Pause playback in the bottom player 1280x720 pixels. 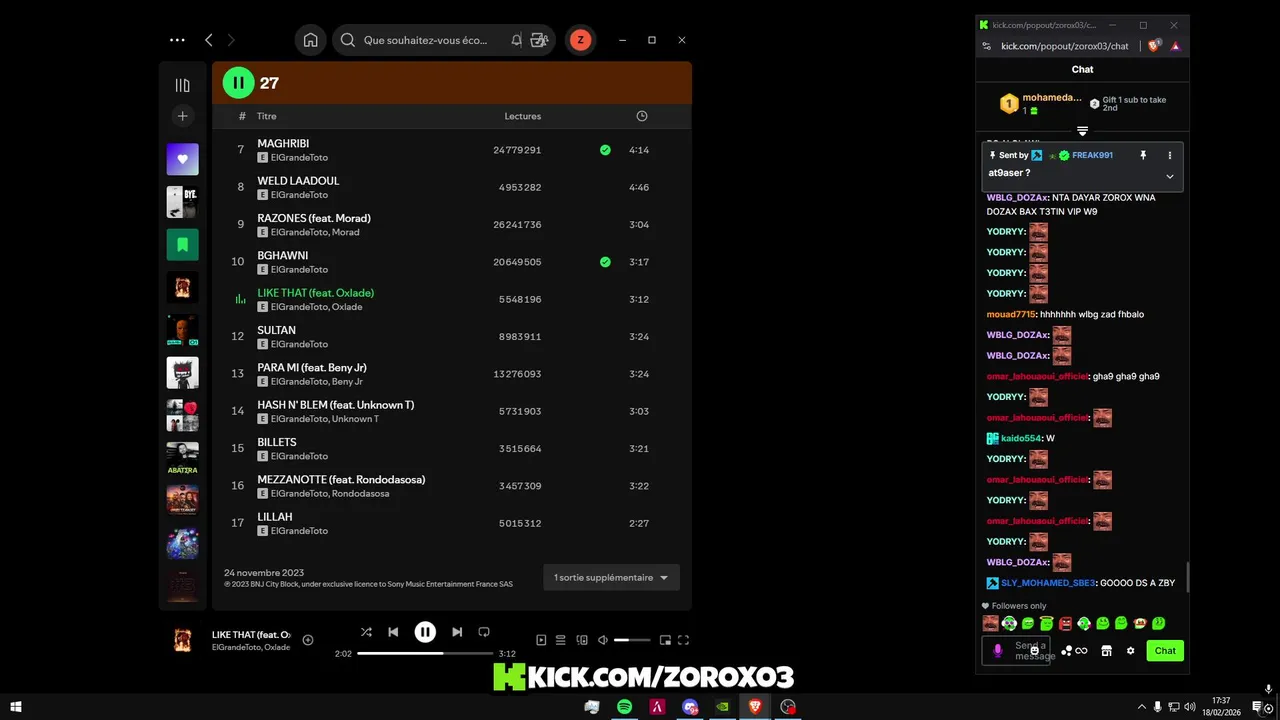pyautogui.click(x=425, y=632)
